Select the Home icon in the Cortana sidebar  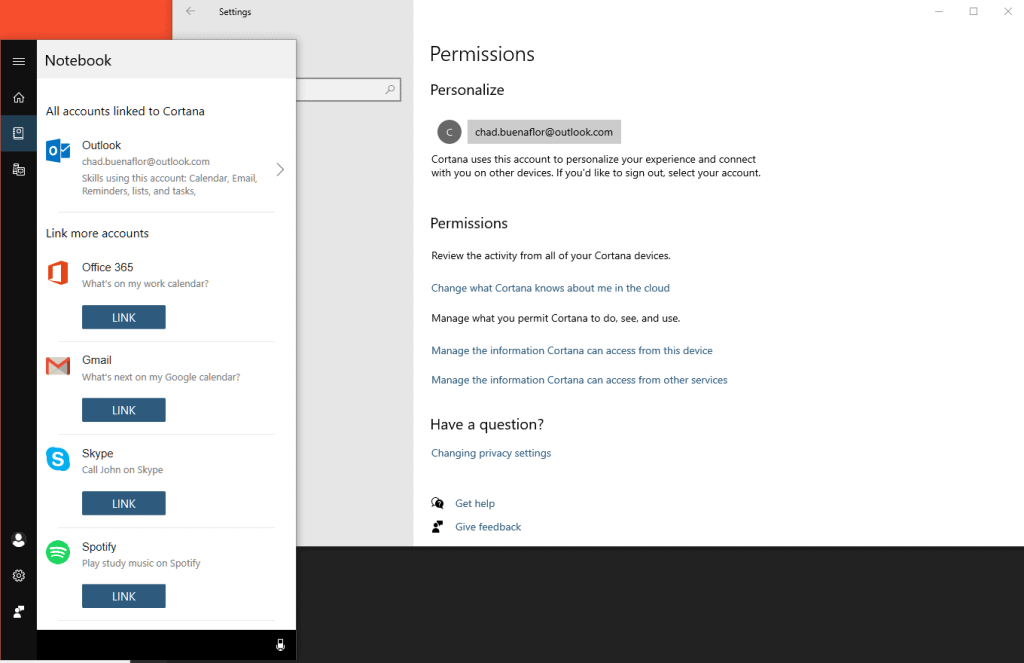(x=18, y=97)
